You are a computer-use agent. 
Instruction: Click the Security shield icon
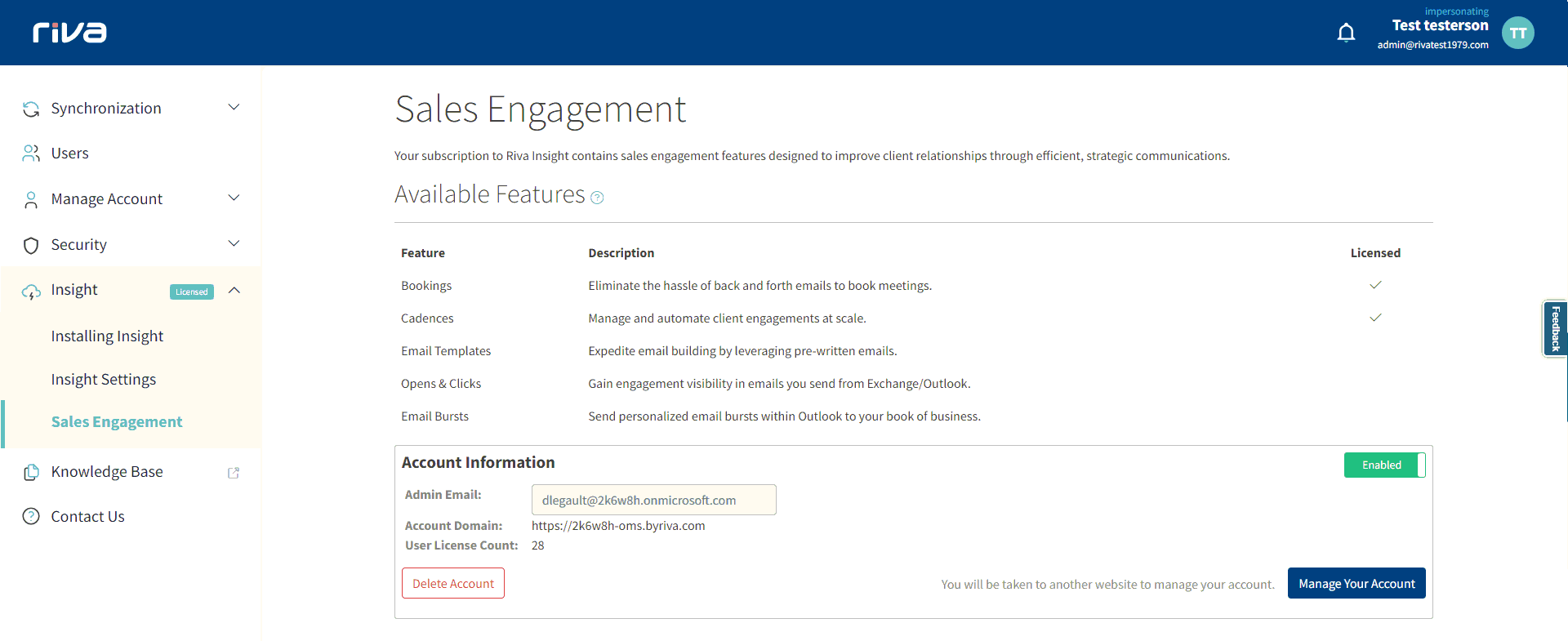point(31,245)
